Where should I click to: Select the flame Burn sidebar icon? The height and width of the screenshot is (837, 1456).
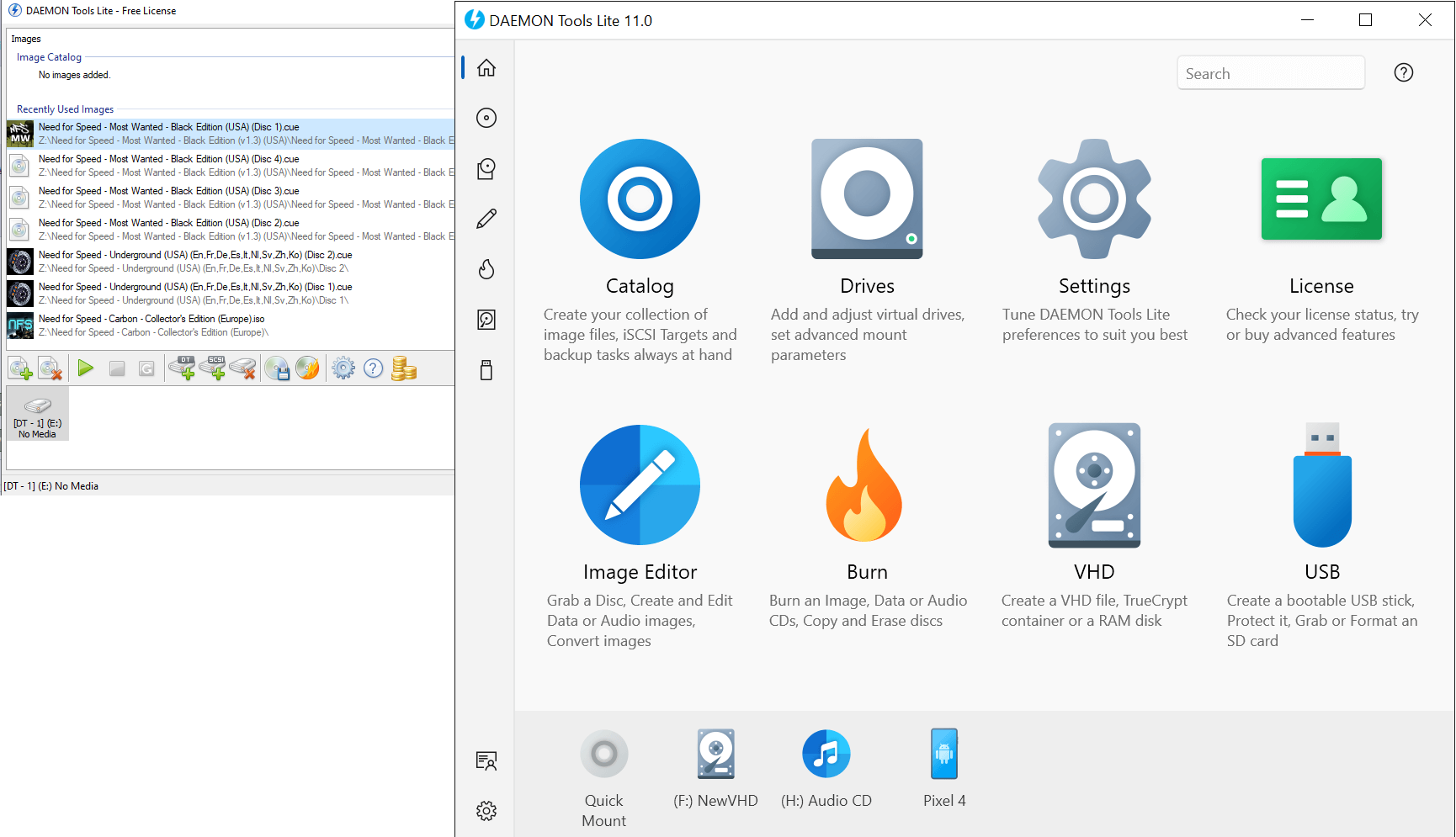[486, 269]
